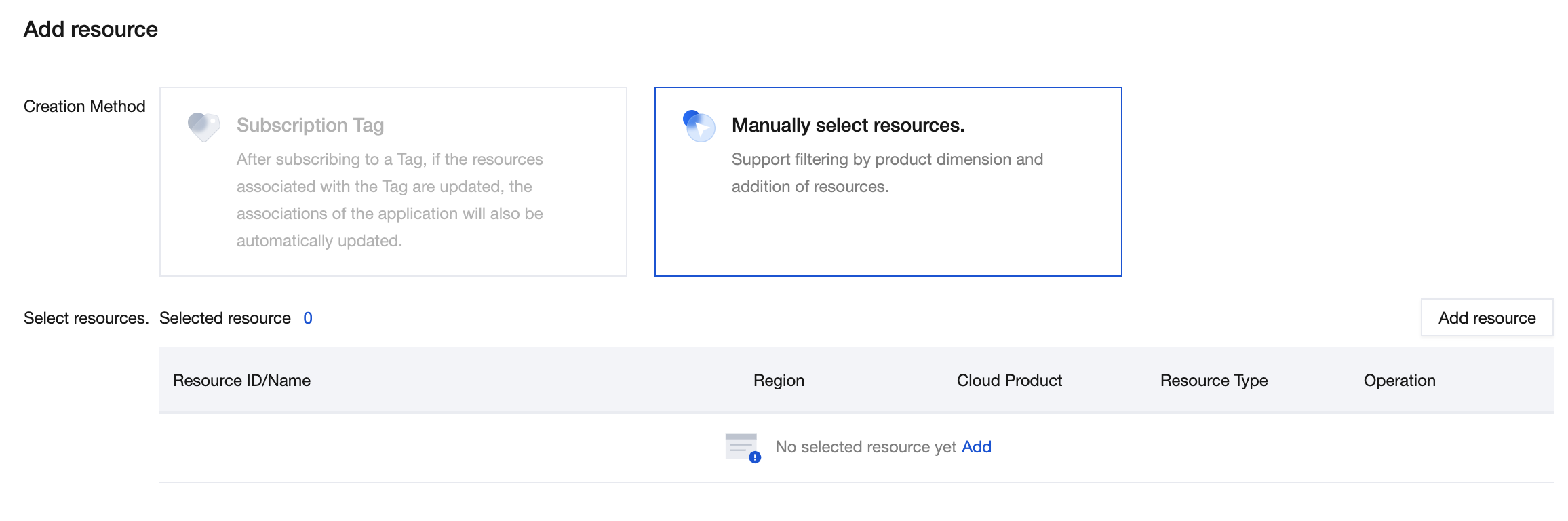Image resolution: width=1568 pixels, height=521 pixels.
Task: Click the Resource Type column header
Action: [x=1213, y=381]
